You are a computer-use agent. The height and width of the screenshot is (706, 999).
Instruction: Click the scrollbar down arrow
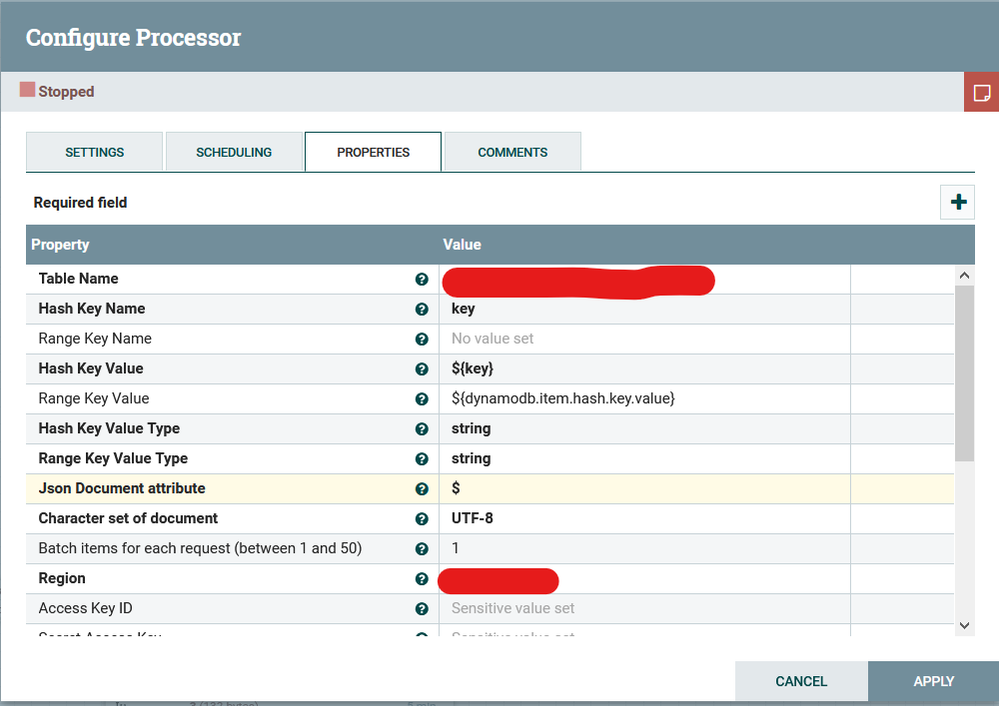click(964, 626)
